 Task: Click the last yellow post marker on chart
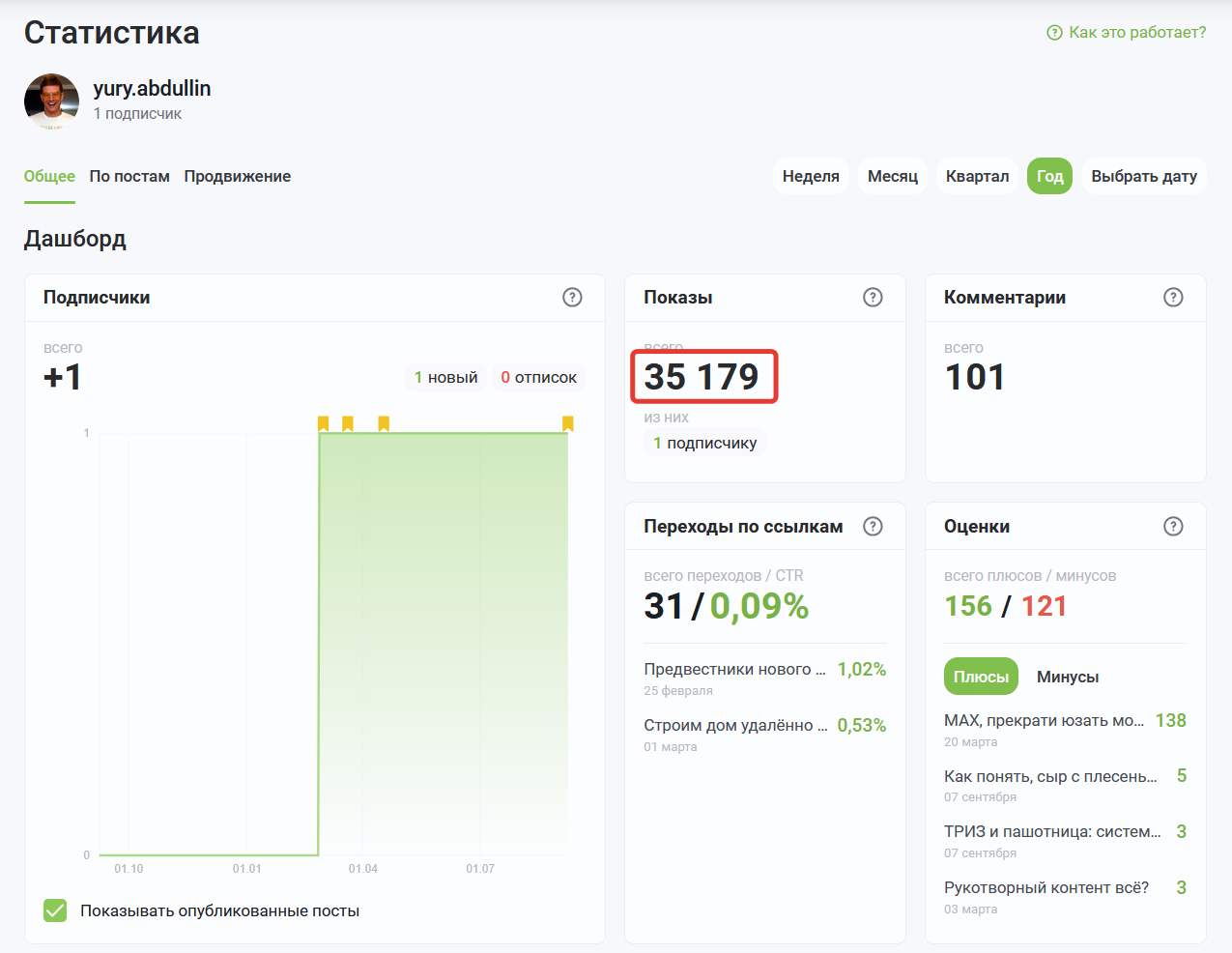click(x=568, y=423)
